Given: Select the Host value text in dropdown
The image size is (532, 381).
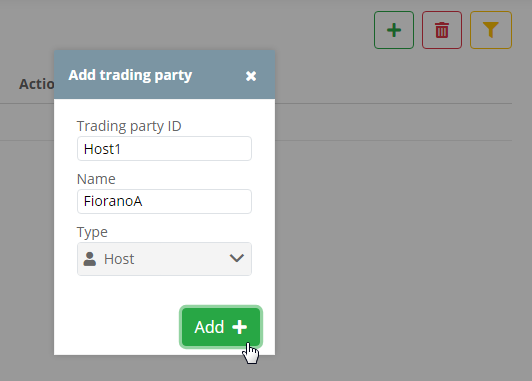Looking at the screenshot, I should [119, 259].
